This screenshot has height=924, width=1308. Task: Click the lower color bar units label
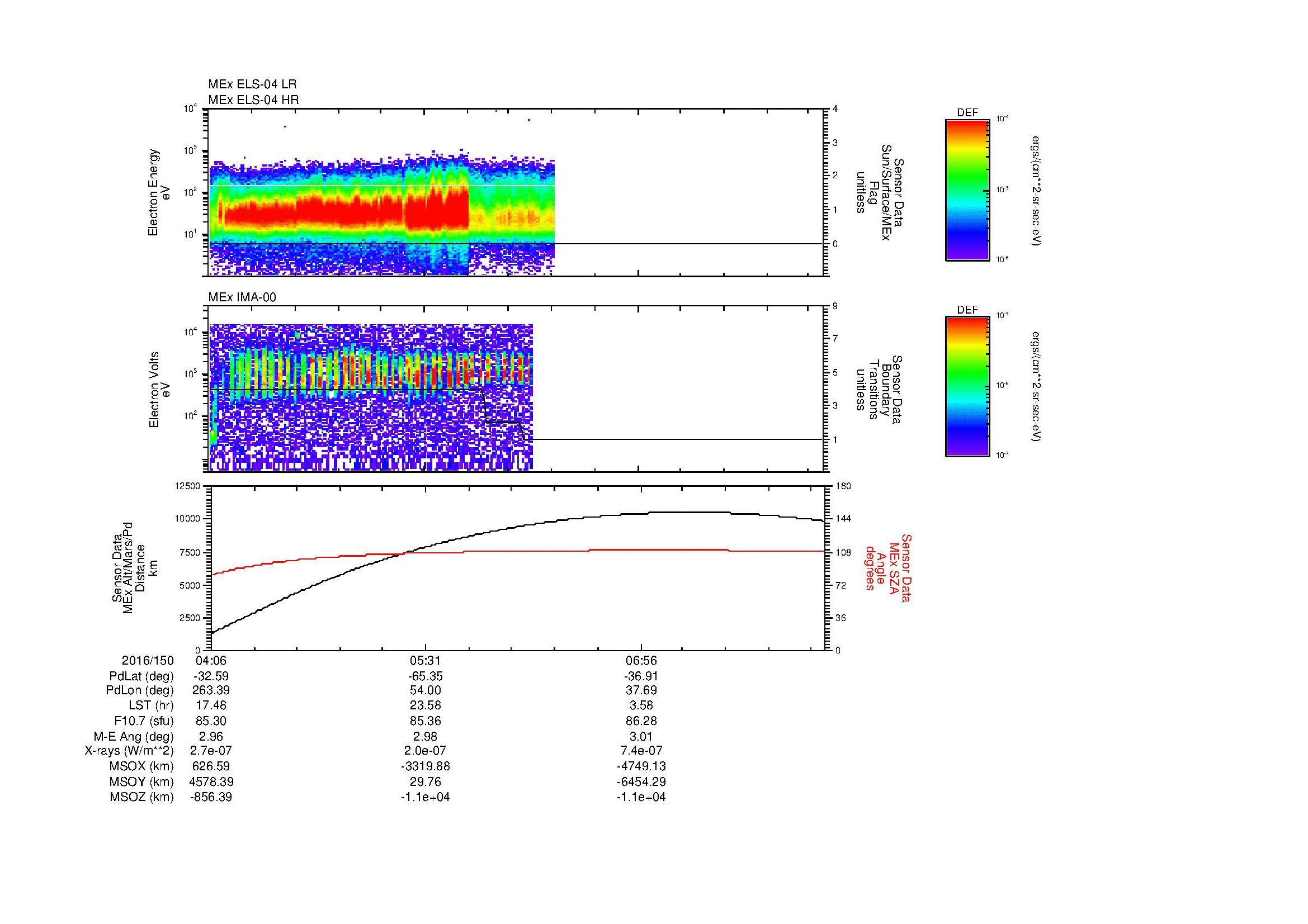[1036, 387]
